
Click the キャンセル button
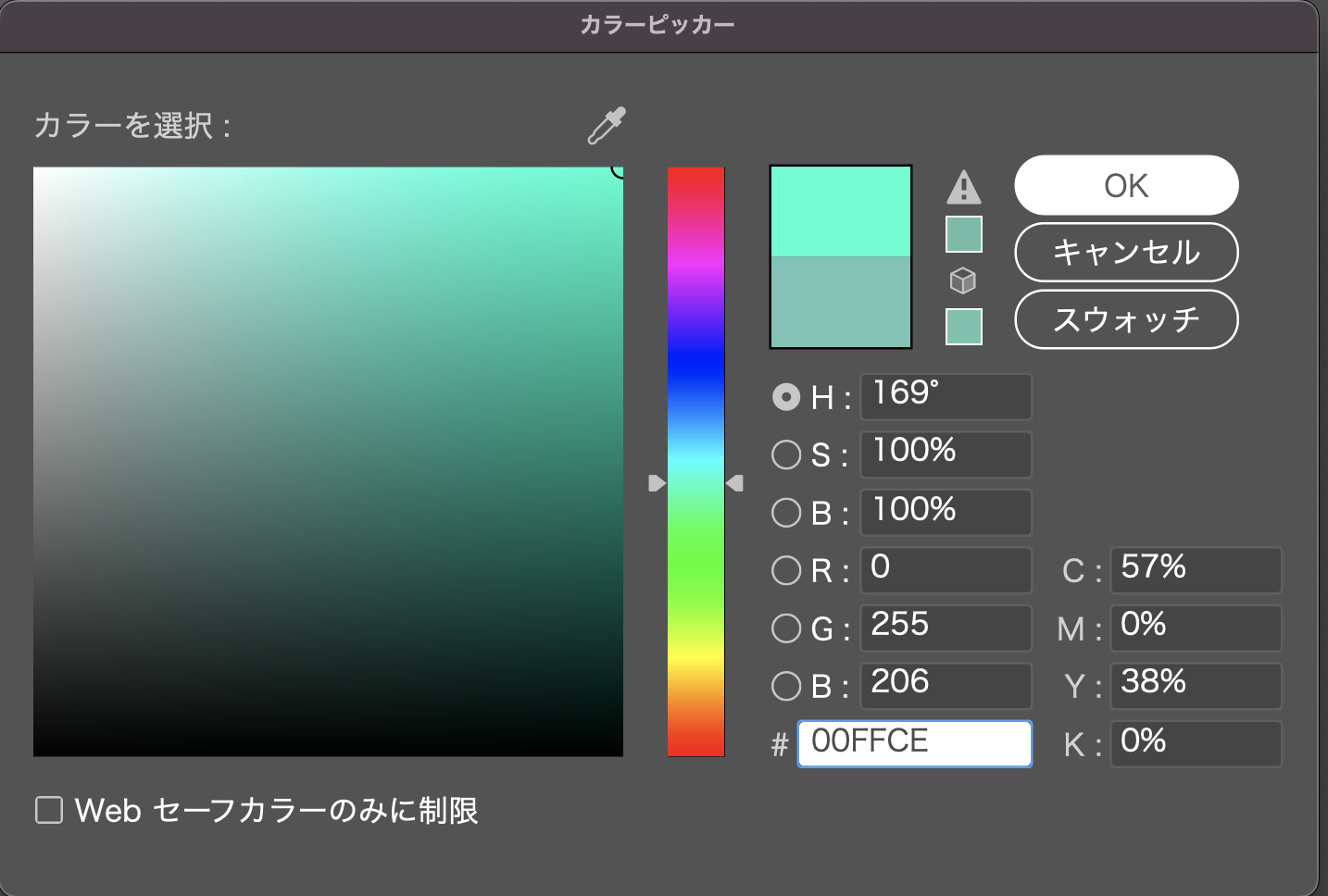pos(1126,252)
